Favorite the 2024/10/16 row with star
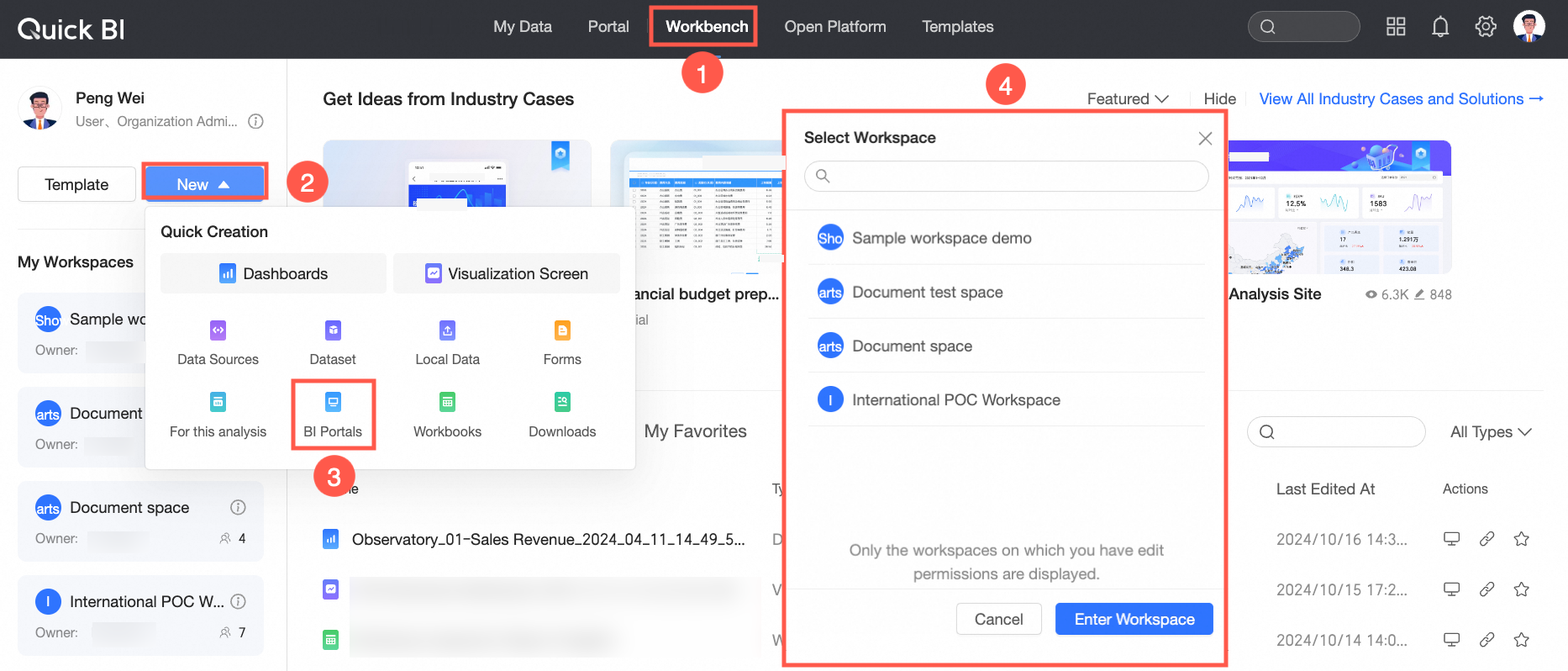Image resolution: width=1568 pixels, height=671 pixels. 1521,539
